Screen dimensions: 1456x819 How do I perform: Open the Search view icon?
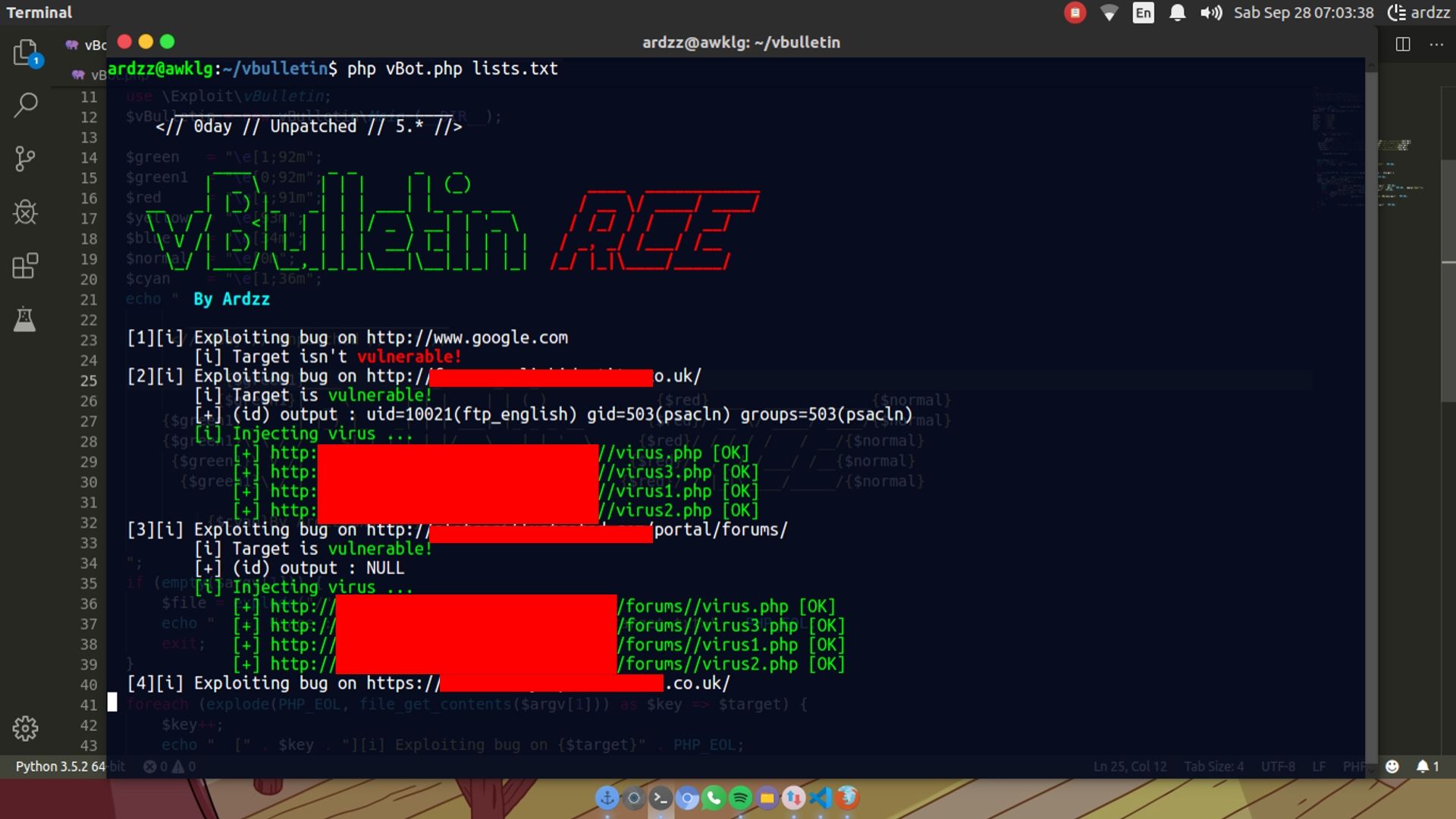pos(25,105)
